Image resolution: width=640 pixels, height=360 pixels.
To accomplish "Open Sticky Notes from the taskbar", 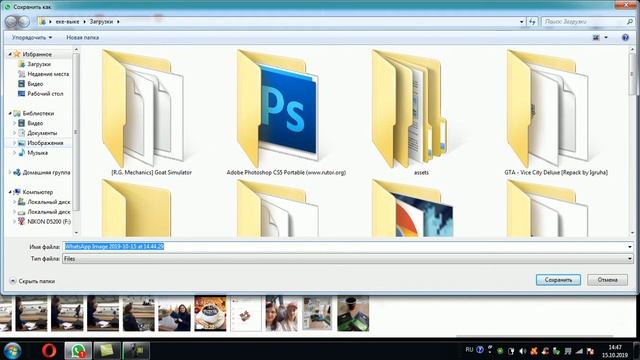I will [107, 351].
